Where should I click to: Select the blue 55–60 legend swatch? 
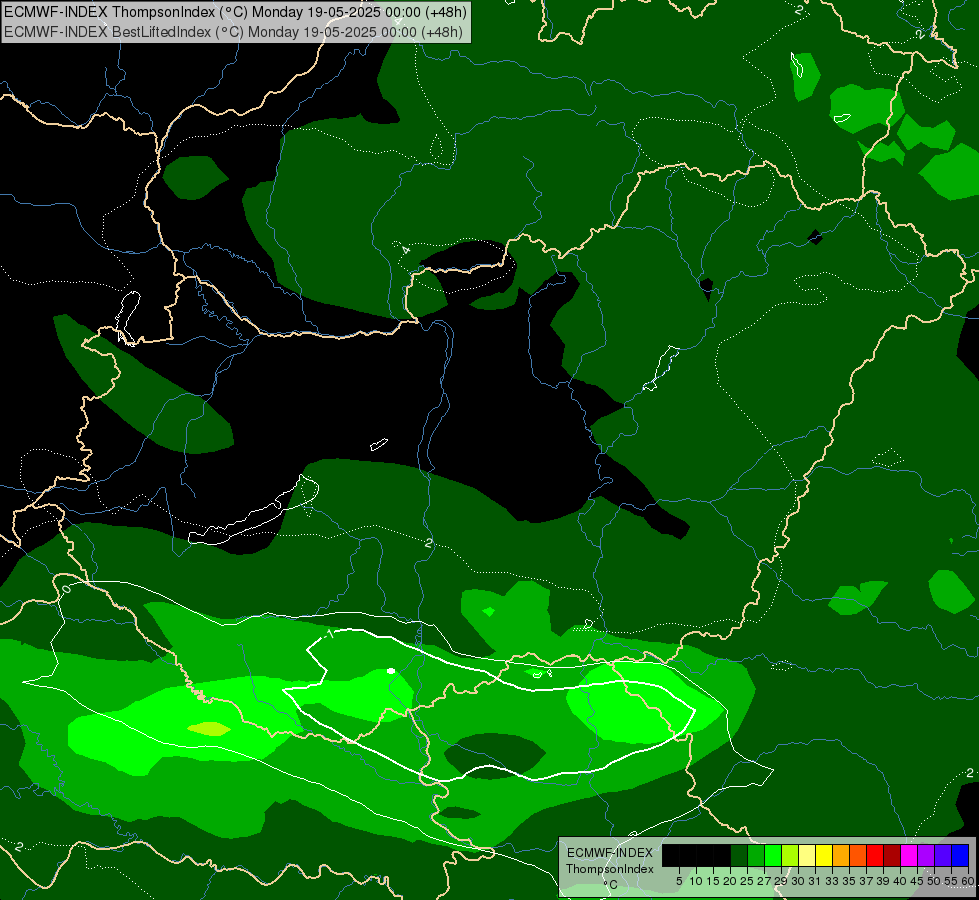(x=960, y=855)
